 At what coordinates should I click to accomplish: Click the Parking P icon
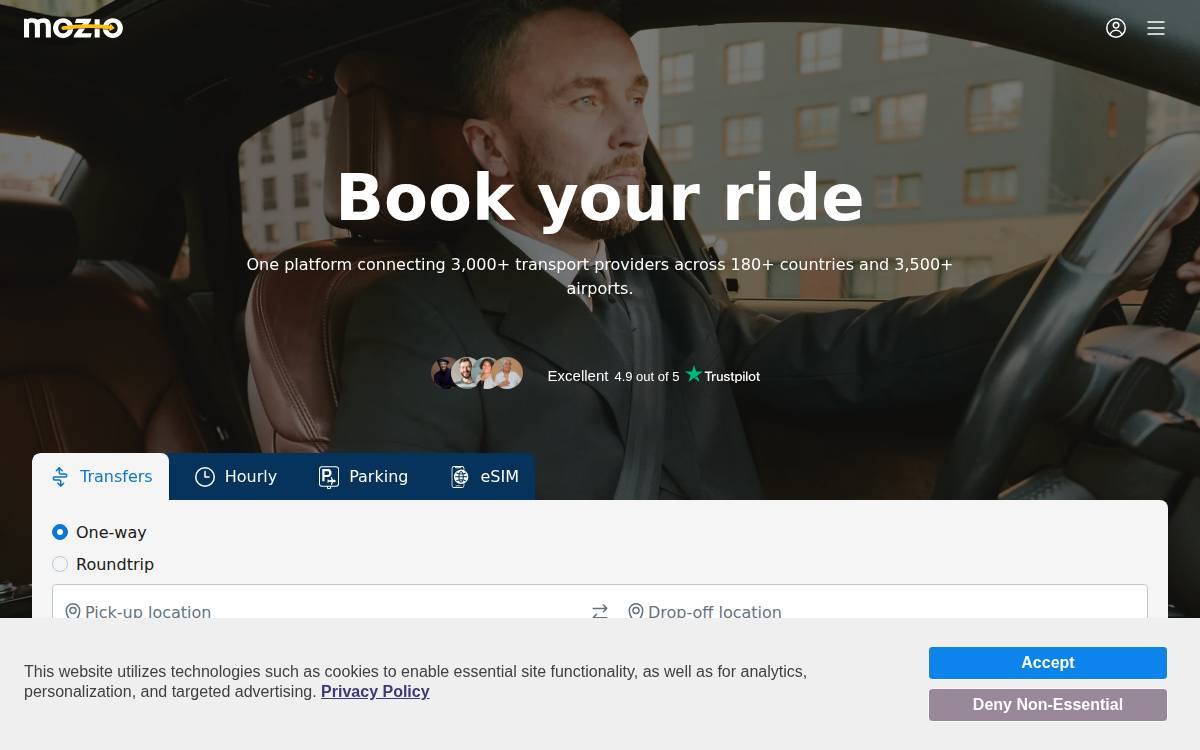[x=329, y=477]
